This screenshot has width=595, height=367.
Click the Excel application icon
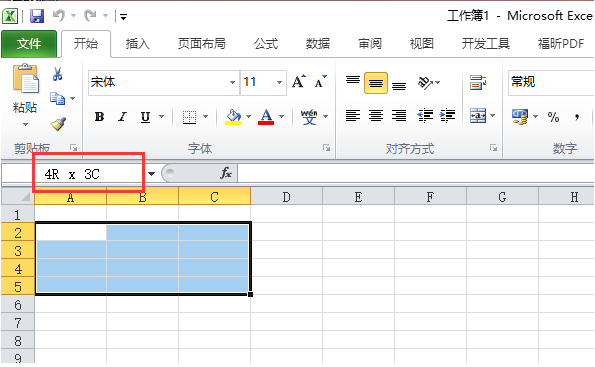(x=10, y=16)
